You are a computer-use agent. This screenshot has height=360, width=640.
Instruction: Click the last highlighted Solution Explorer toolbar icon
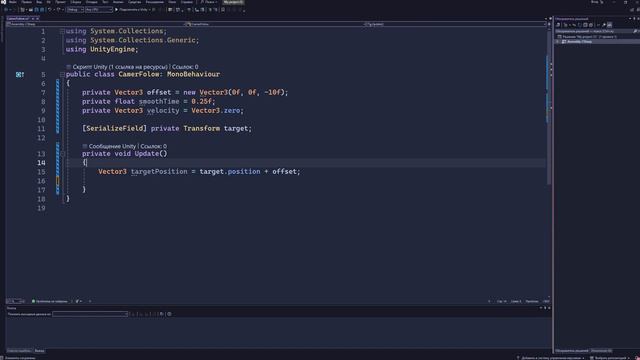click(x=609, y=25)
